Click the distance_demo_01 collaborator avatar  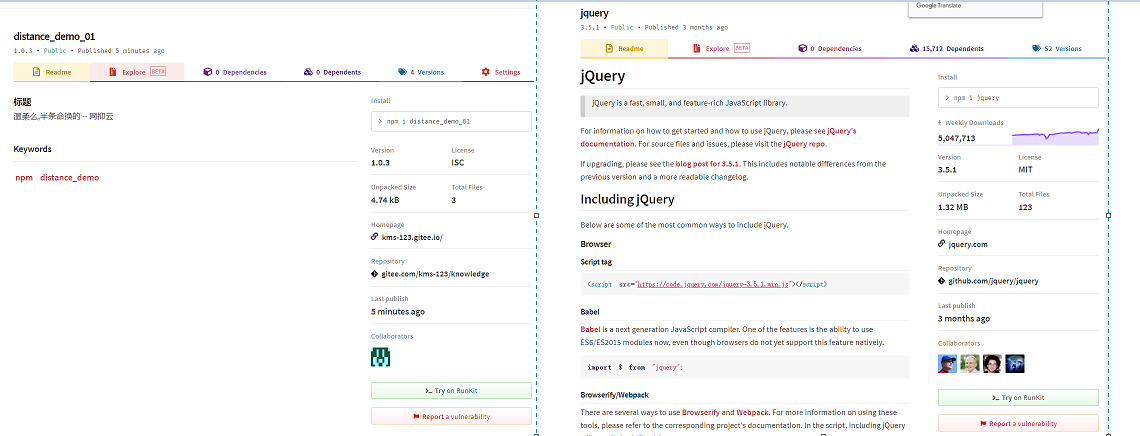coord(382,357)
